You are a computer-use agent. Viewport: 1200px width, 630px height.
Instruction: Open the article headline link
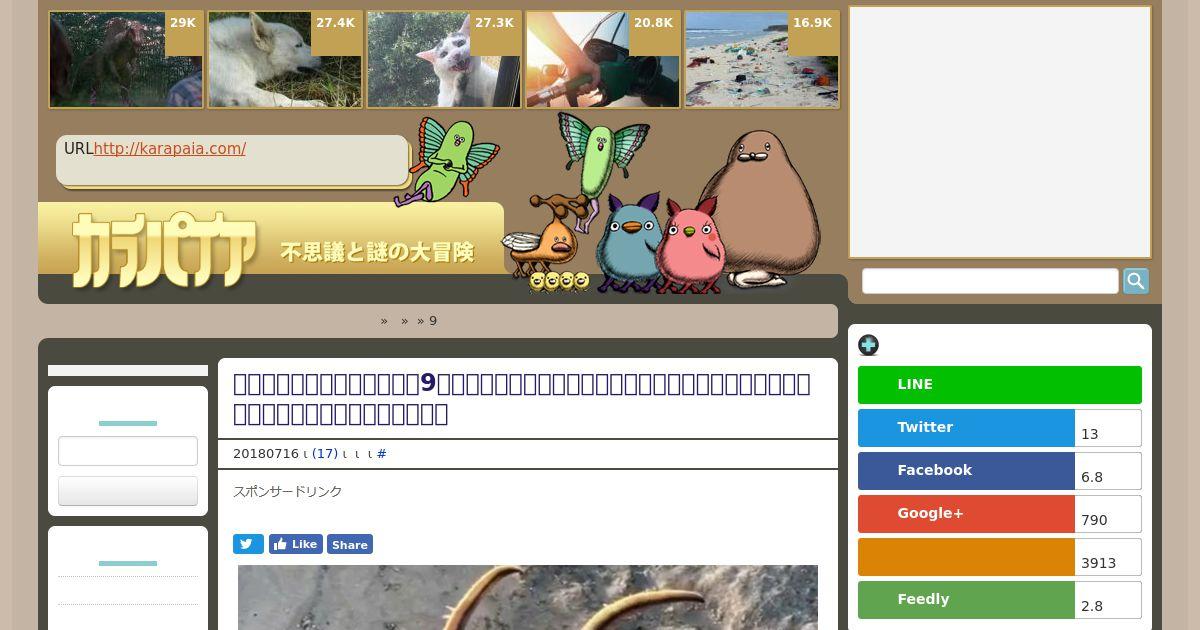click(x=522, y=398)
